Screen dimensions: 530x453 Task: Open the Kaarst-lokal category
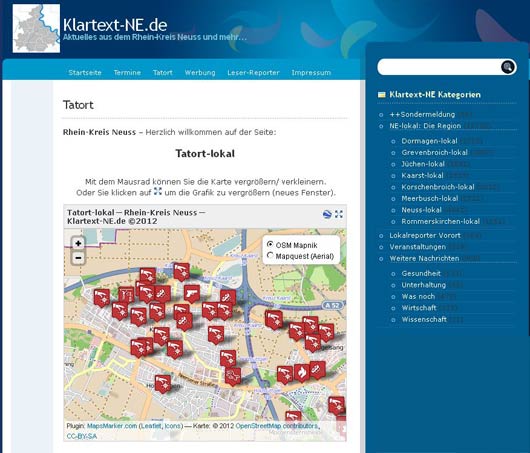tap(422, 175)
